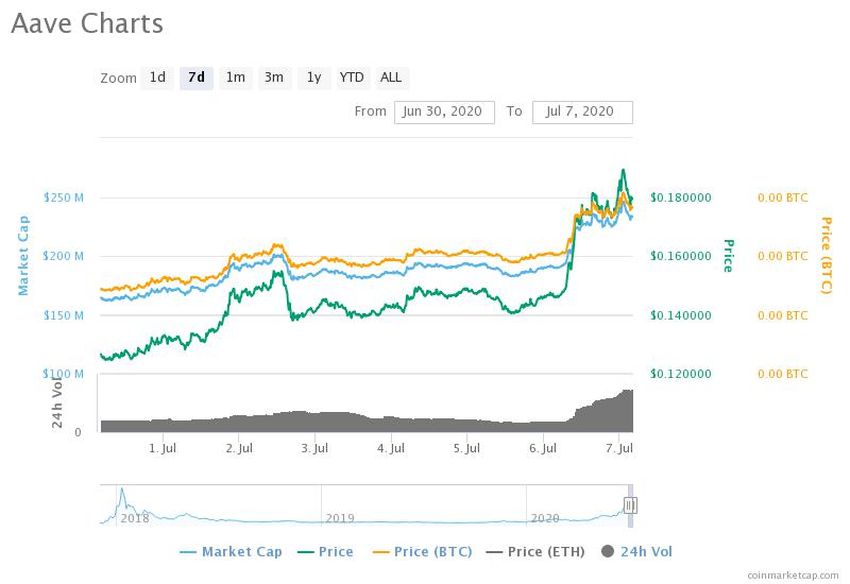Select the YTD zoom range
This screenshot has width=850, height=584.
(352, 77)
